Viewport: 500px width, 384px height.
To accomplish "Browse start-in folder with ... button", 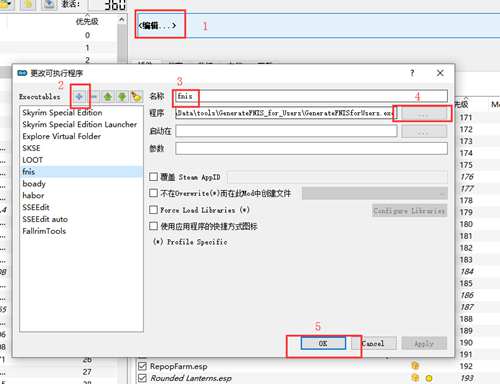I will pyautogui.click(x=424, y=132).
